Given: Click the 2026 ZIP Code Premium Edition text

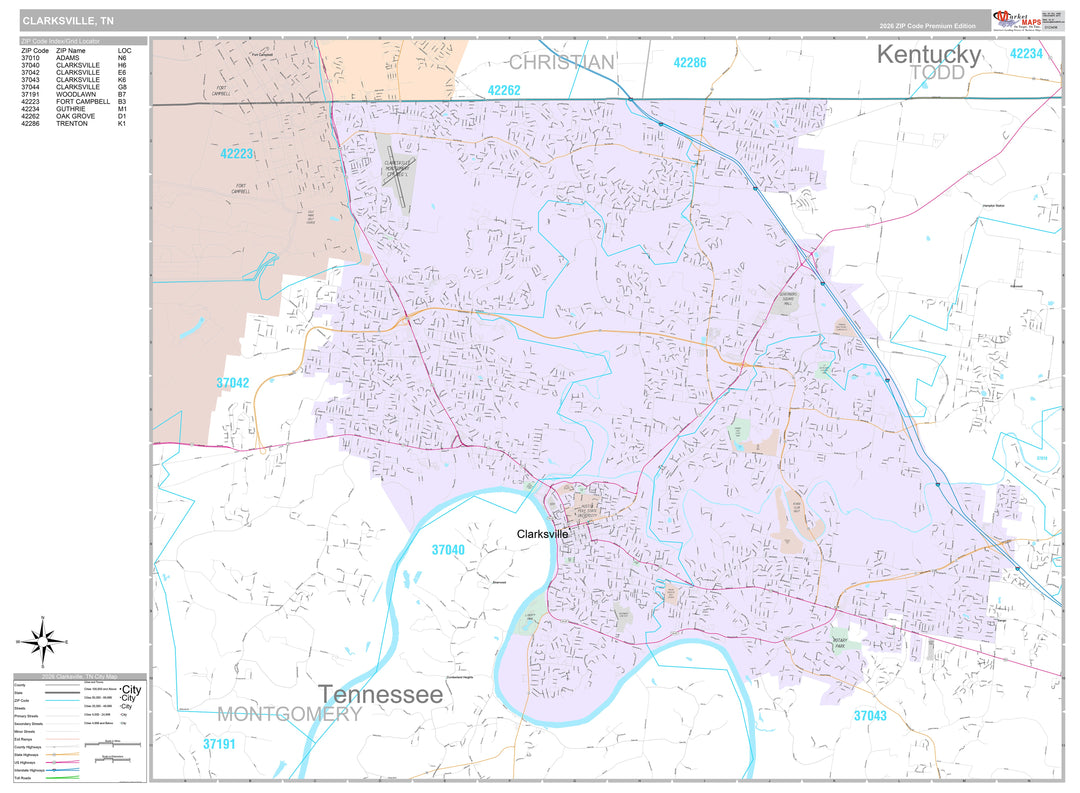Looking at the screenshot, I should tap(927, 26).
